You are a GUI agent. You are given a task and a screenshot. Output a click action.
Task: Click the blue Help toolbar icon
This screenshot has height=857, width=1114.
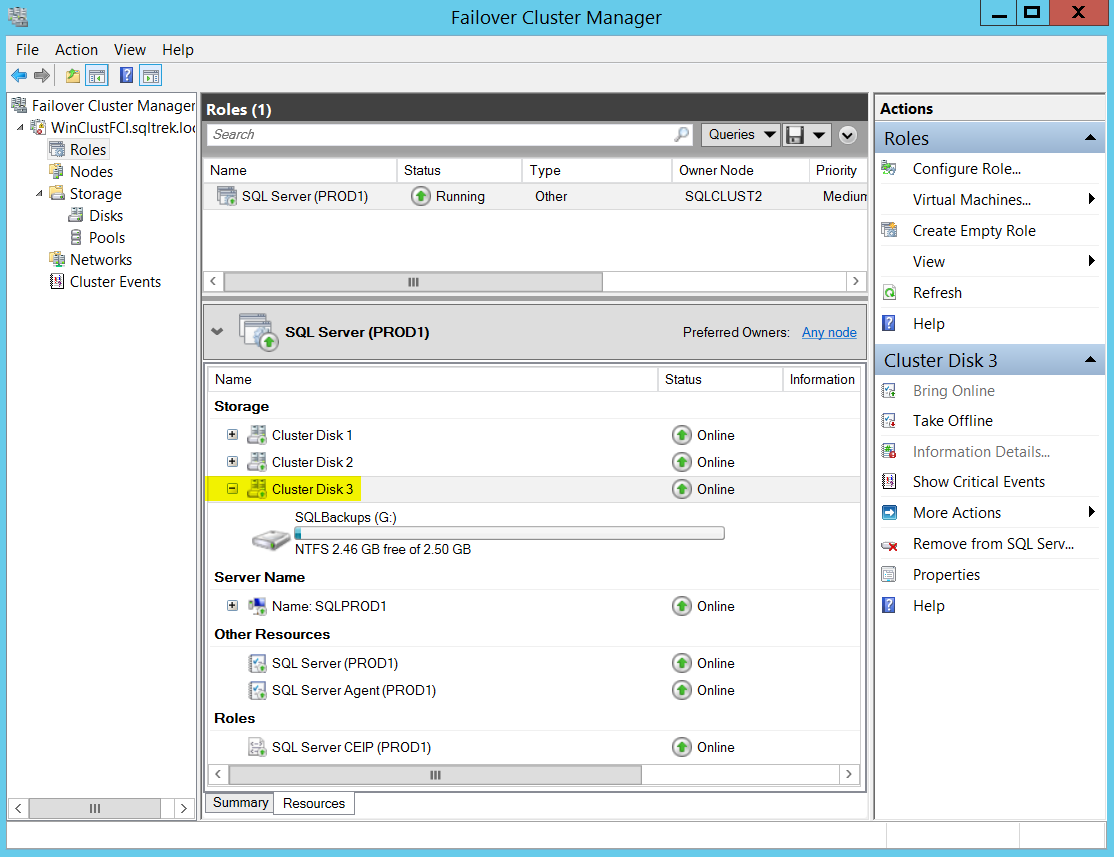tap(126, 75)
